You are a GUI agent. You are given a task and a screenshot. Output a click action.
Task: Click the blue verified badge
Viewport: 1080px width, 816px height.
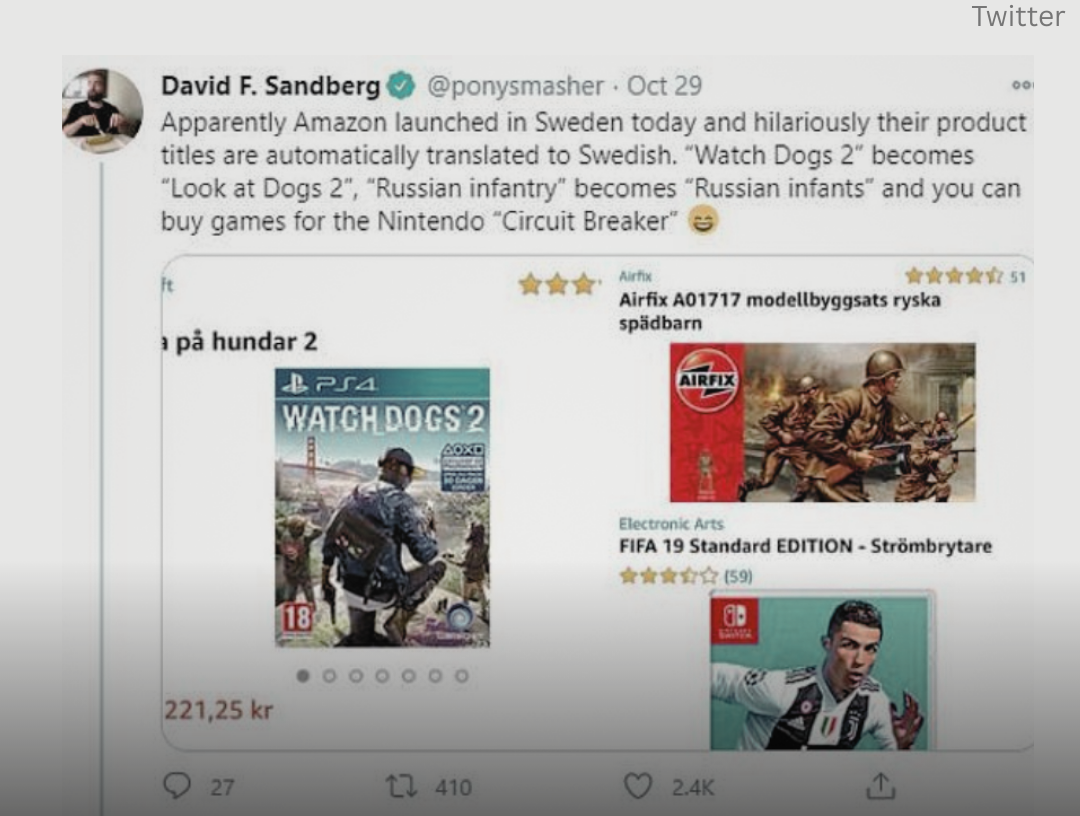tap(401, 85)
